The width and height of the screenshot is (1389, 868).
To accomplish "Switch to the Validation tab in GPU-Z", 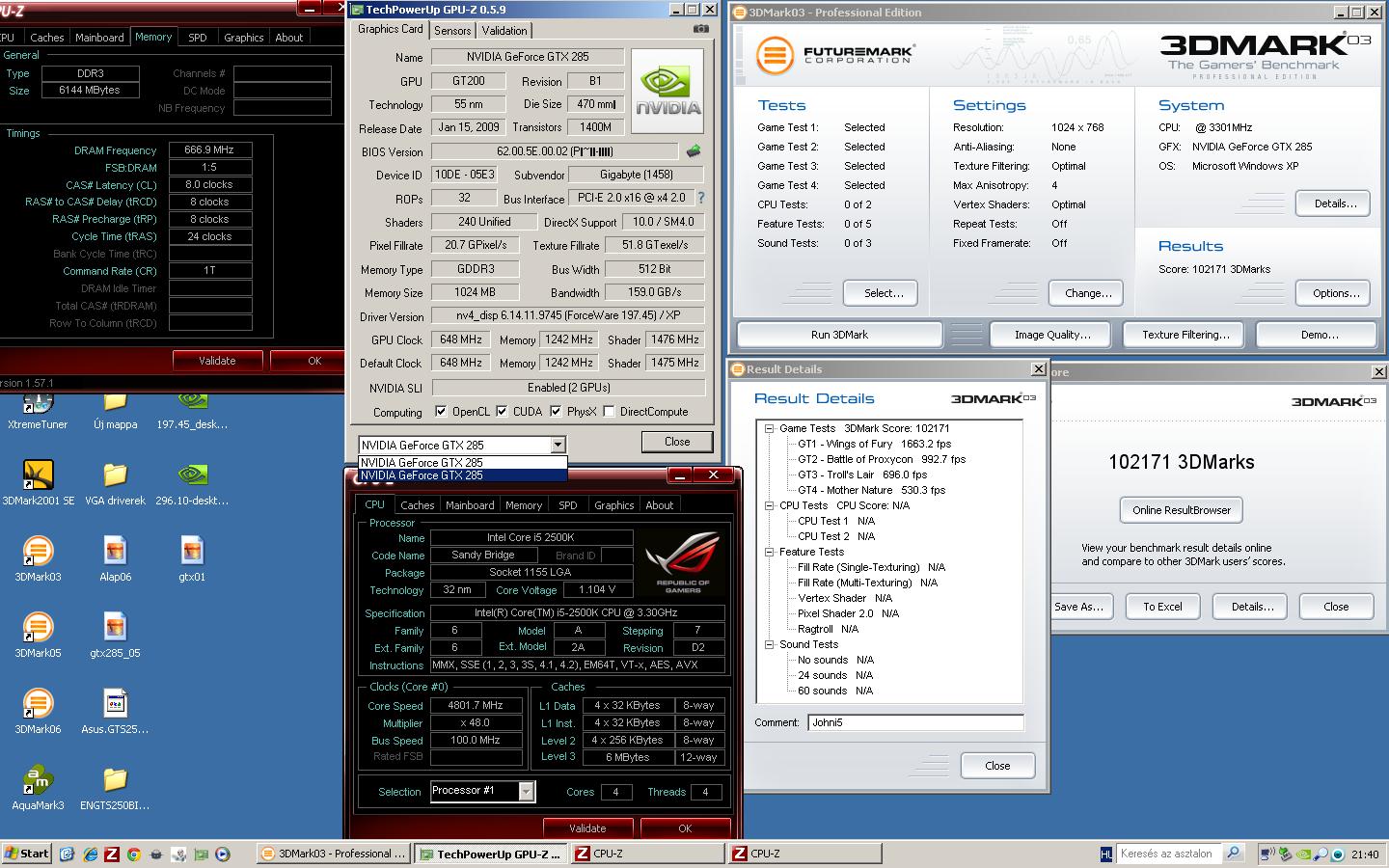I will click(x=504, y=30).
